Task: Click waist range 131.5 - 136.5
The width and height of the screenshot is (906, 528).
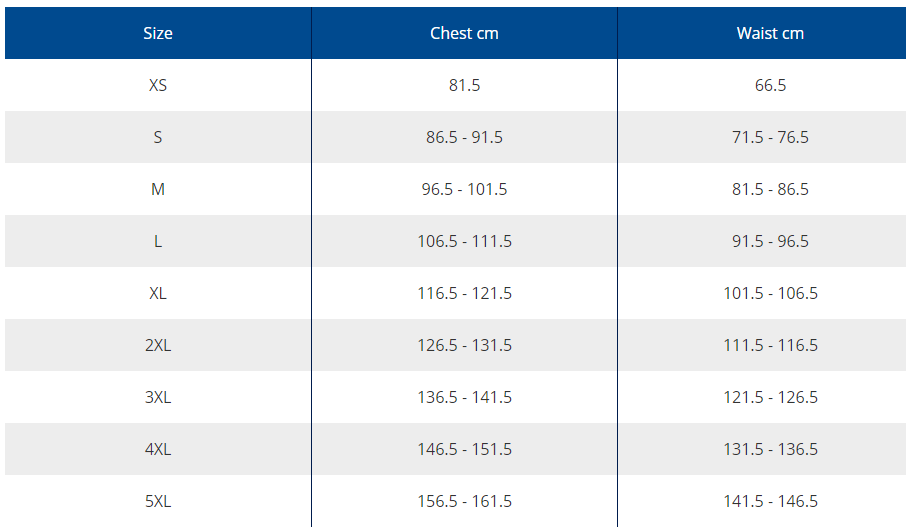Action: pos(770,449)
